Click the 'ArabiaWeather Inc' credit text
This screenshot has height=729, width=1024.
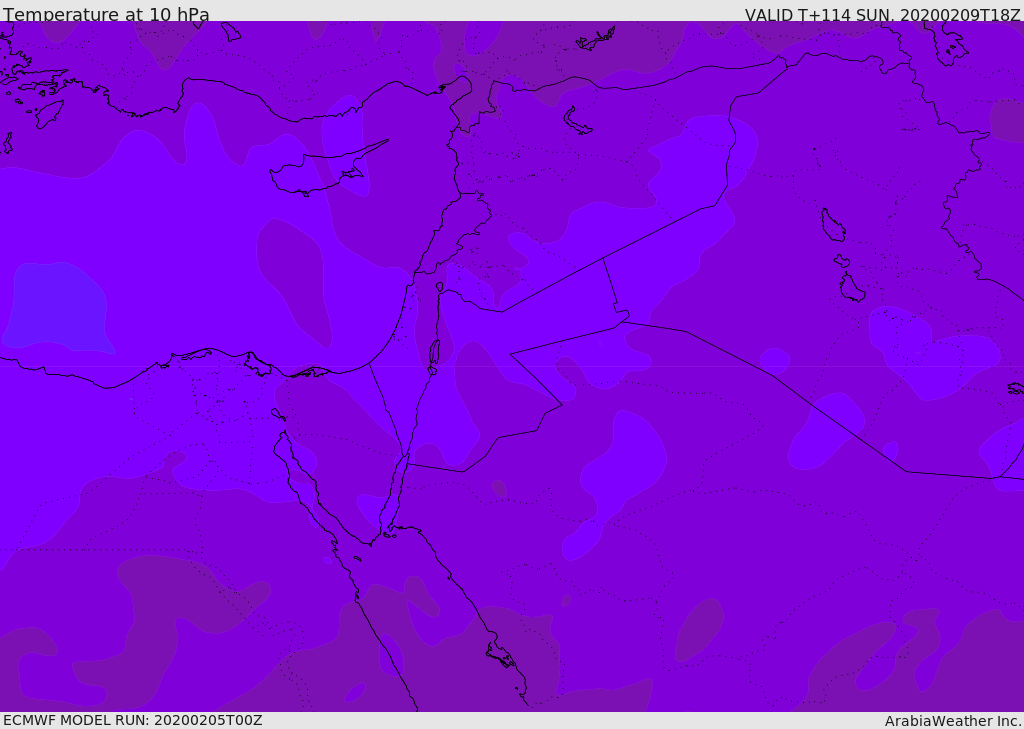coord(953,721)
